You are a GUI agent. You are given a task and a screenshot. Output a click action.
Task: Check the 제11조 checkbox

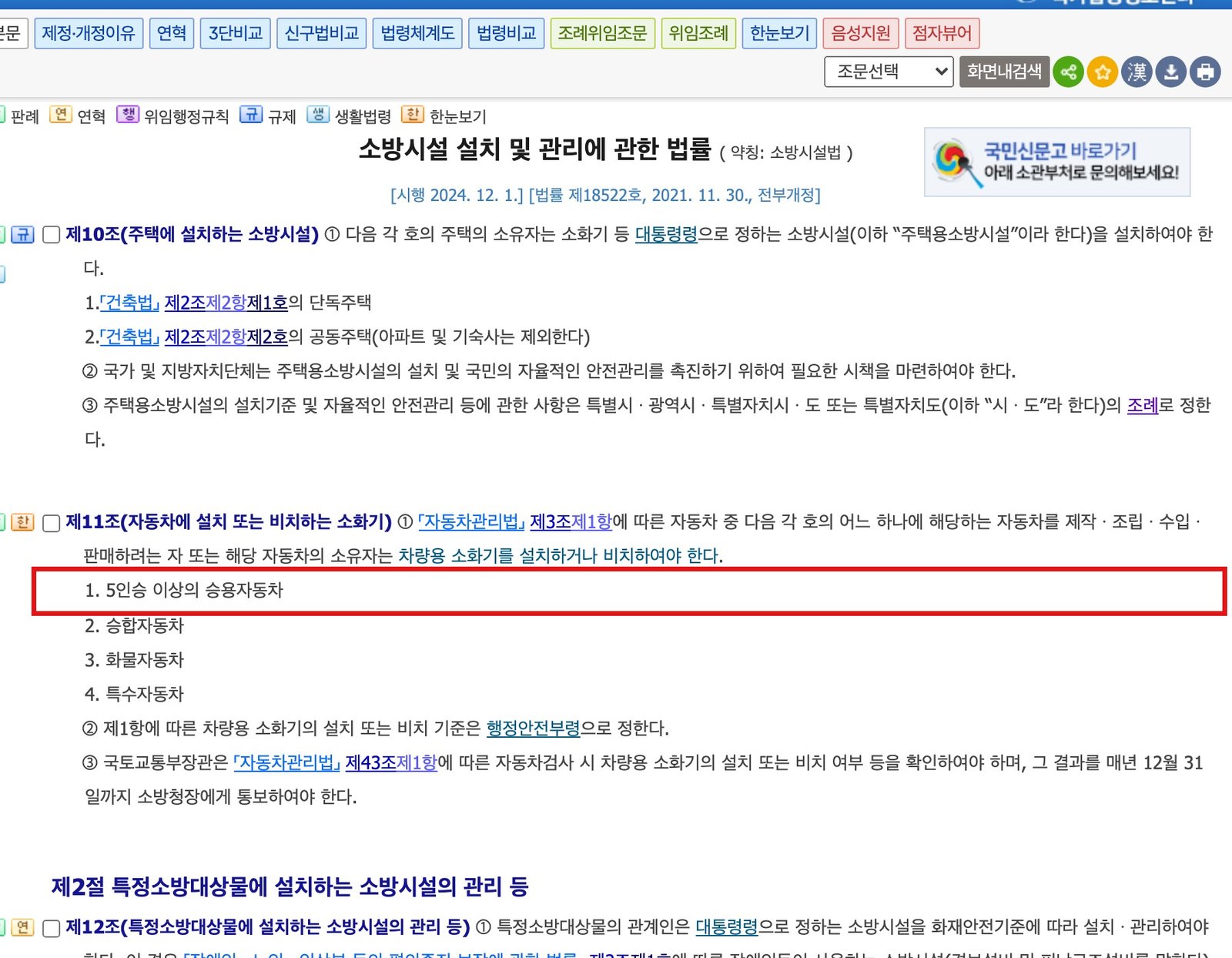pos(51,524)
